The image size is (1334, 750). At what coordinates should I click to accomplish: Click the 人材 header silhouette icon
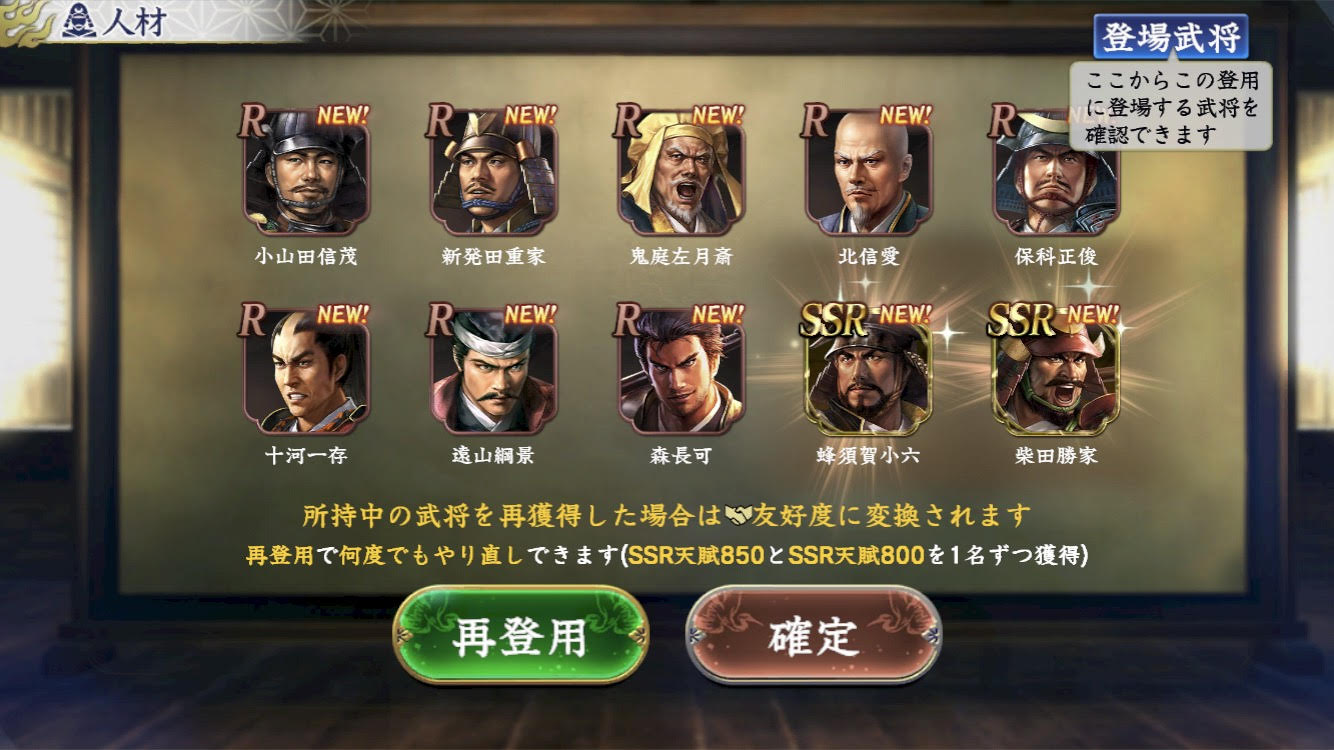point(79,22)
